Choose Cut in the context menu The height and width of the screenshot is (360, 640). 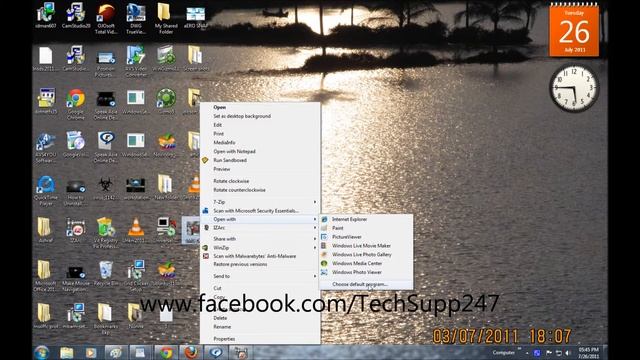tap(260, 288)
